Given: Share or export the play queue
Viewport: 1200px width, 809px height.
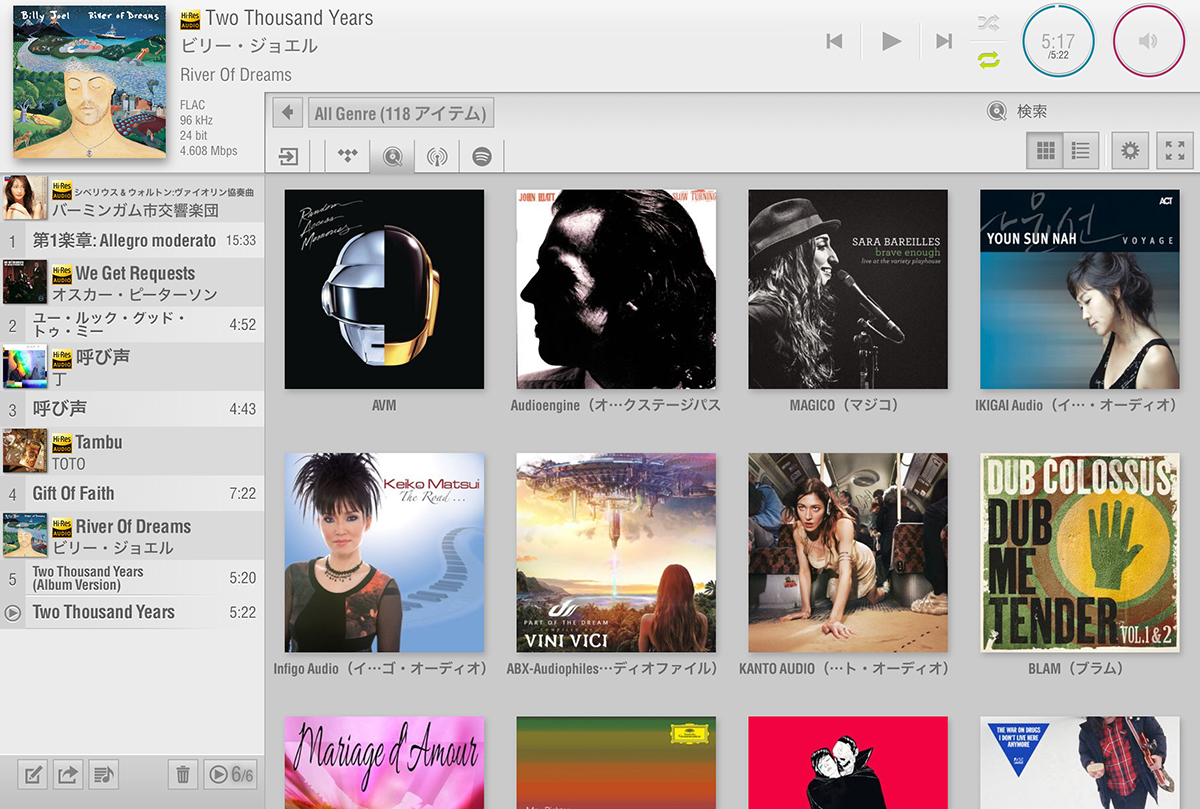Looking at the screenshot, I should [x=68, y=773].
